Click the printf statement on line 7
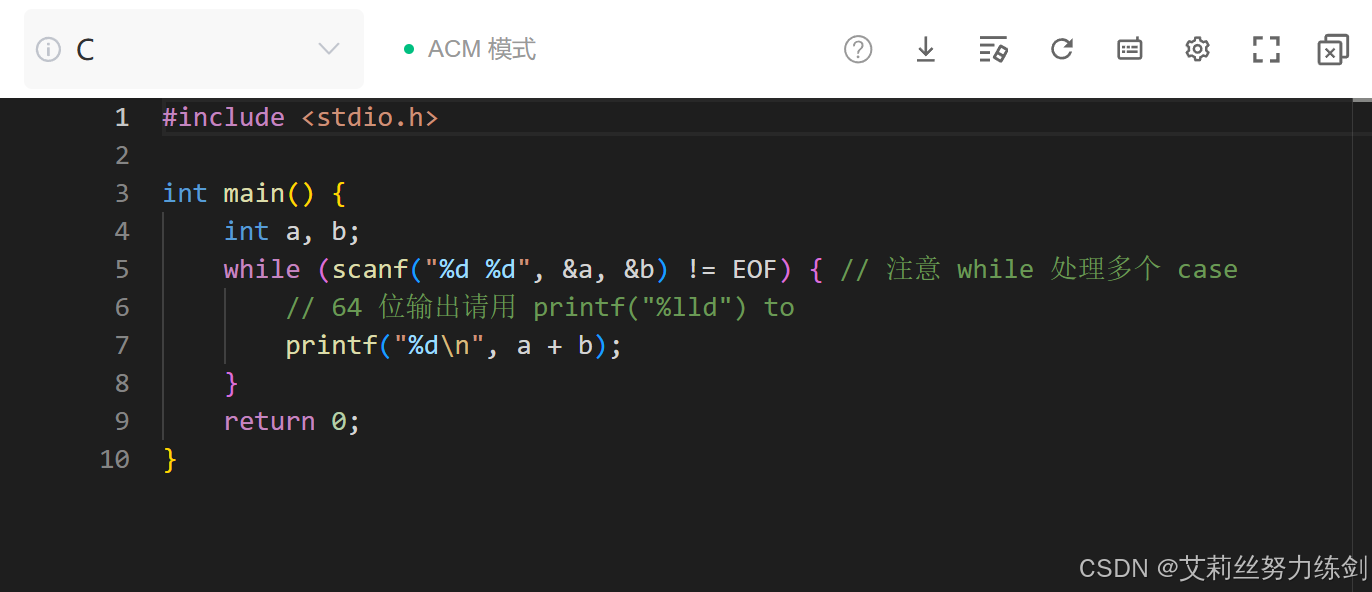Image resolution: width=1372 pixels, height=592 pixels. coord(454,345)
